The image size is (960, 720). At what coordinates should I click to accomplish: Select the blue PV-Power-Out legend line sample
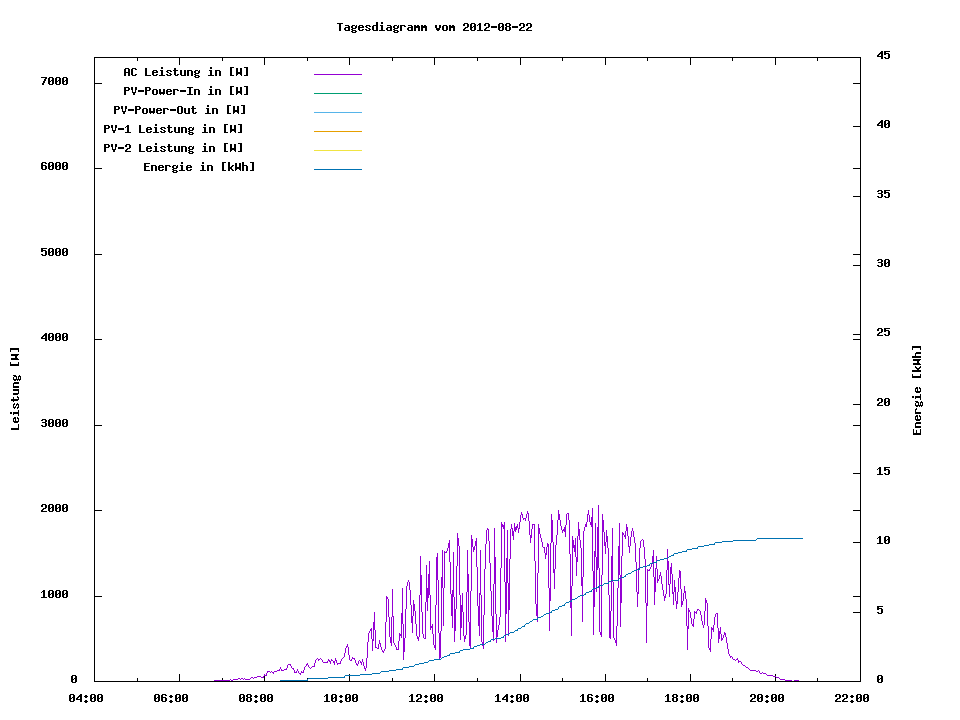[x=337, y=112]
